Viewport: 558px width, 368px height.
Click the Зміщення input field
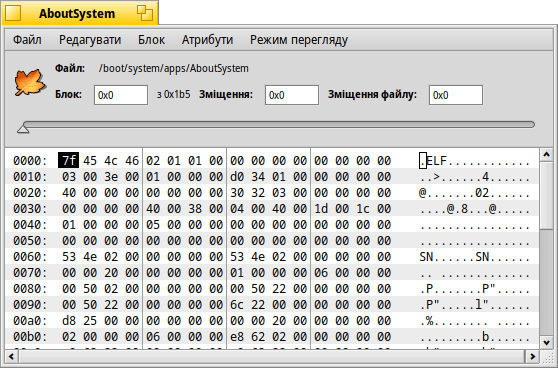(x=291, y=95)
